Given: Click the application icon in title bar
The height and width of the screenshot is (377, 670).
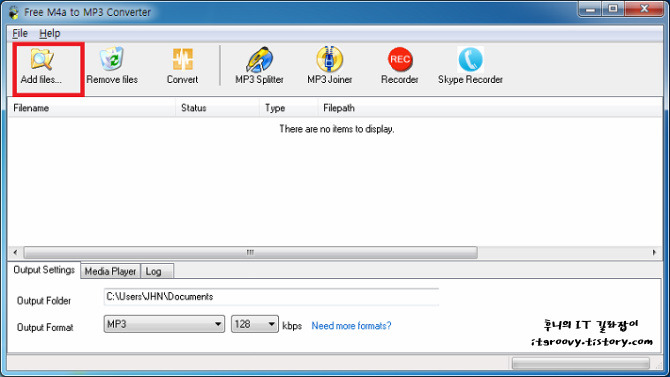Looking at the screenshot, I should tap(14, 12).
